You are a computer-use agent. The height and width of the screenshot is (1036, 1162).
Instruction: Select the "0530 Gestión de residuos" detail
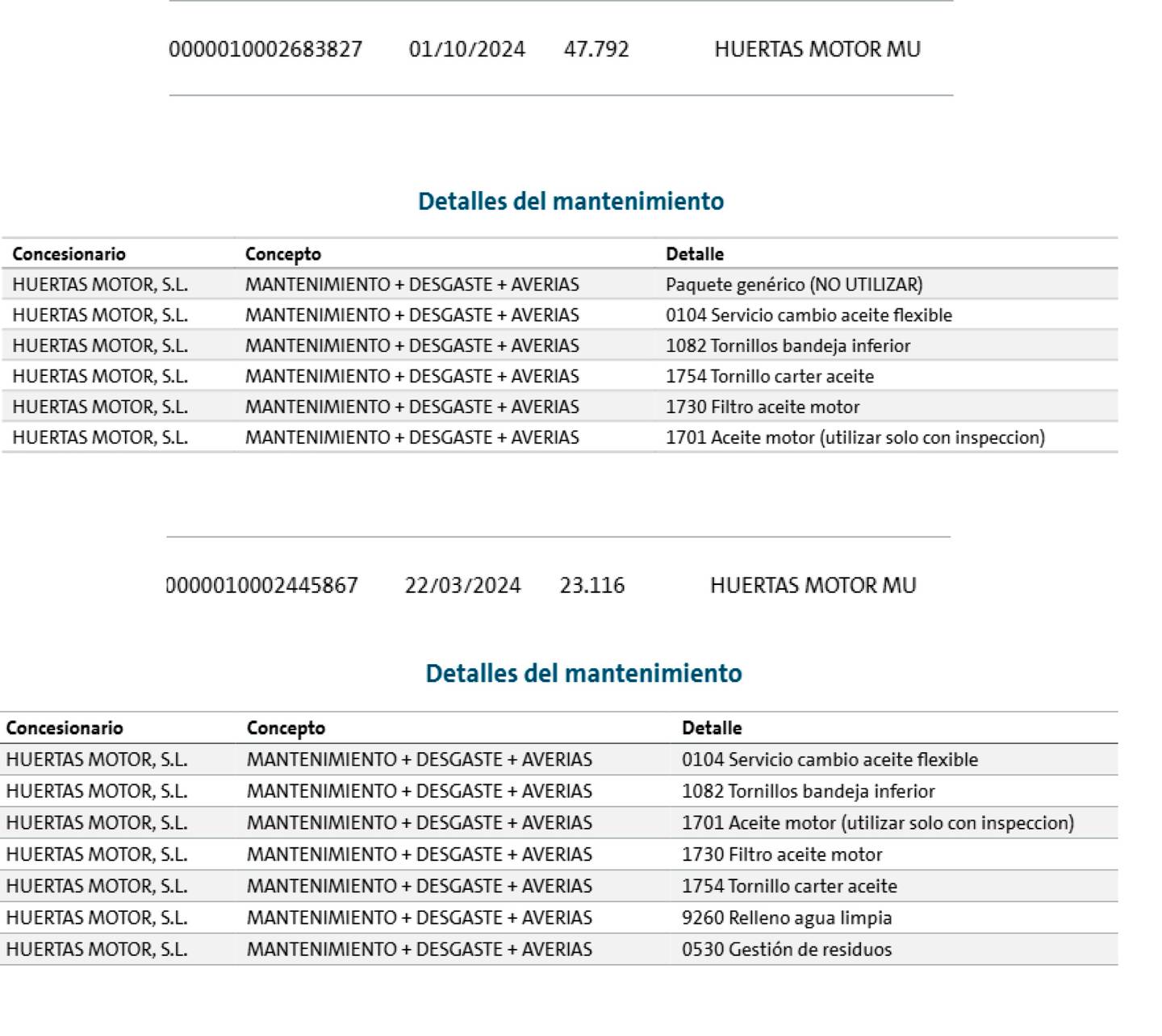[x=787, y=950]
